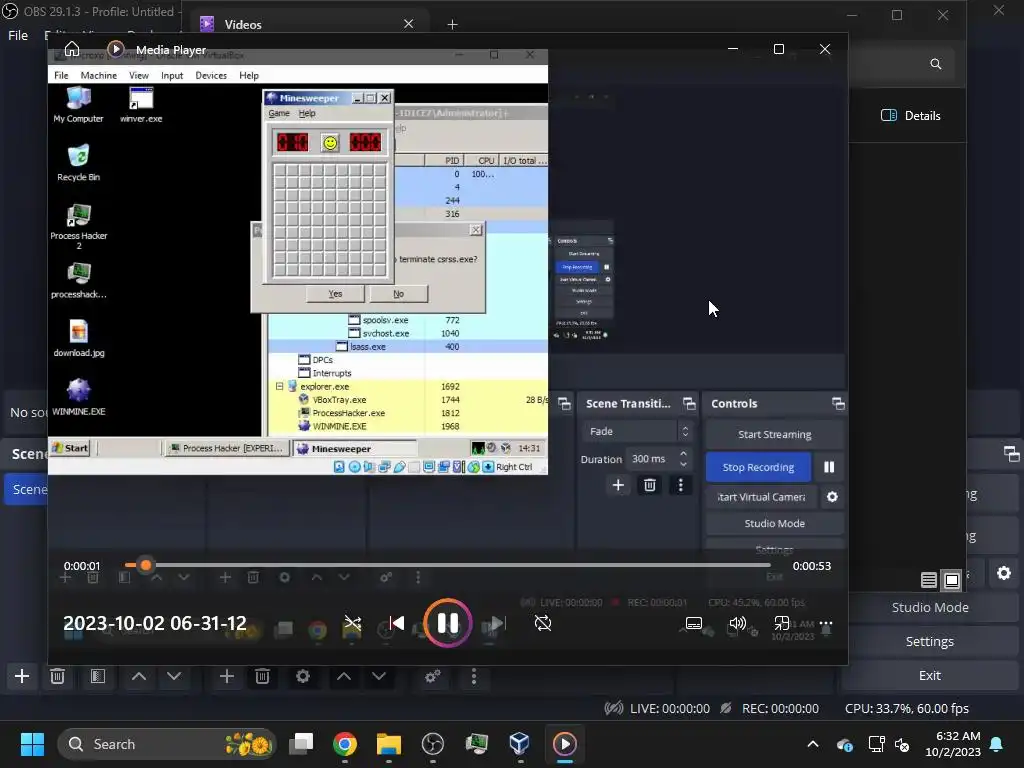Skip to next track in Media Player
Image resolution: width=1024 pixels, height=768 pixels.
[498, 623]
